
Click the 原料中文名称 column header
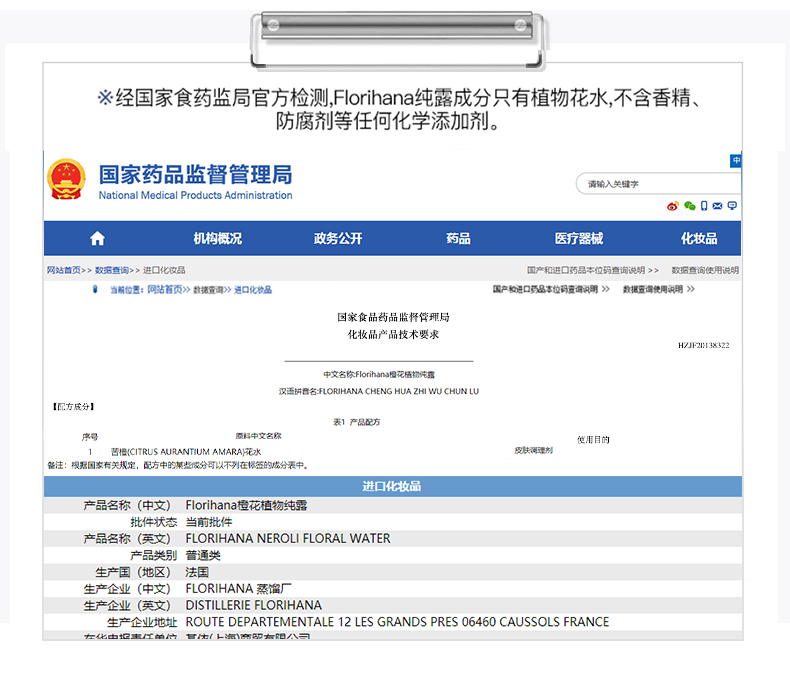(x=258, y=436)
